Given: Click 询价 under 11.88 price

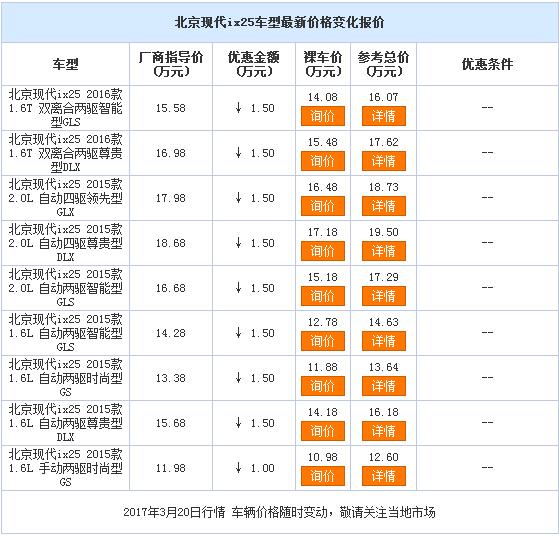Looking at the screenshot, I should coord(323,386).
